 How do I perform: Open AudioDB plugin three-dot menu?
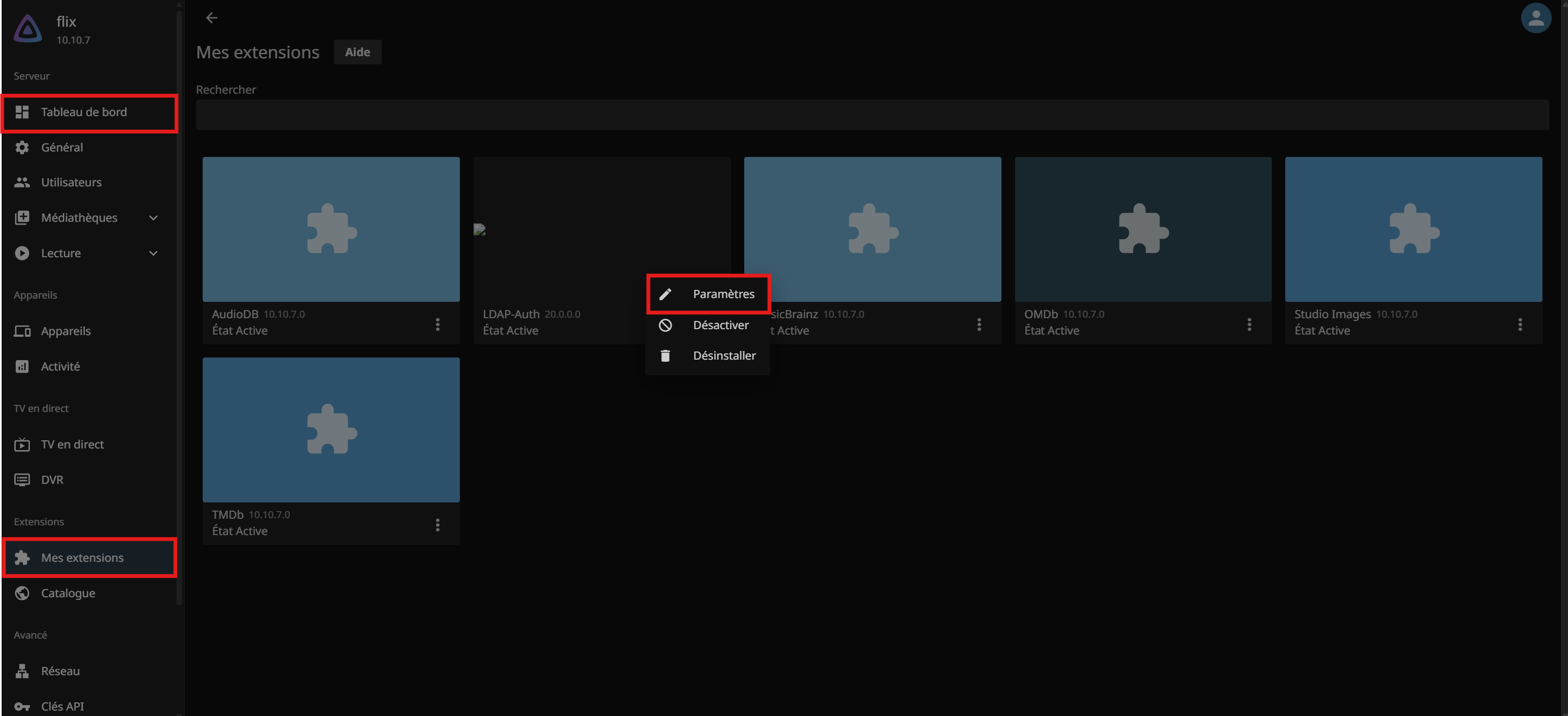(437, 325)
